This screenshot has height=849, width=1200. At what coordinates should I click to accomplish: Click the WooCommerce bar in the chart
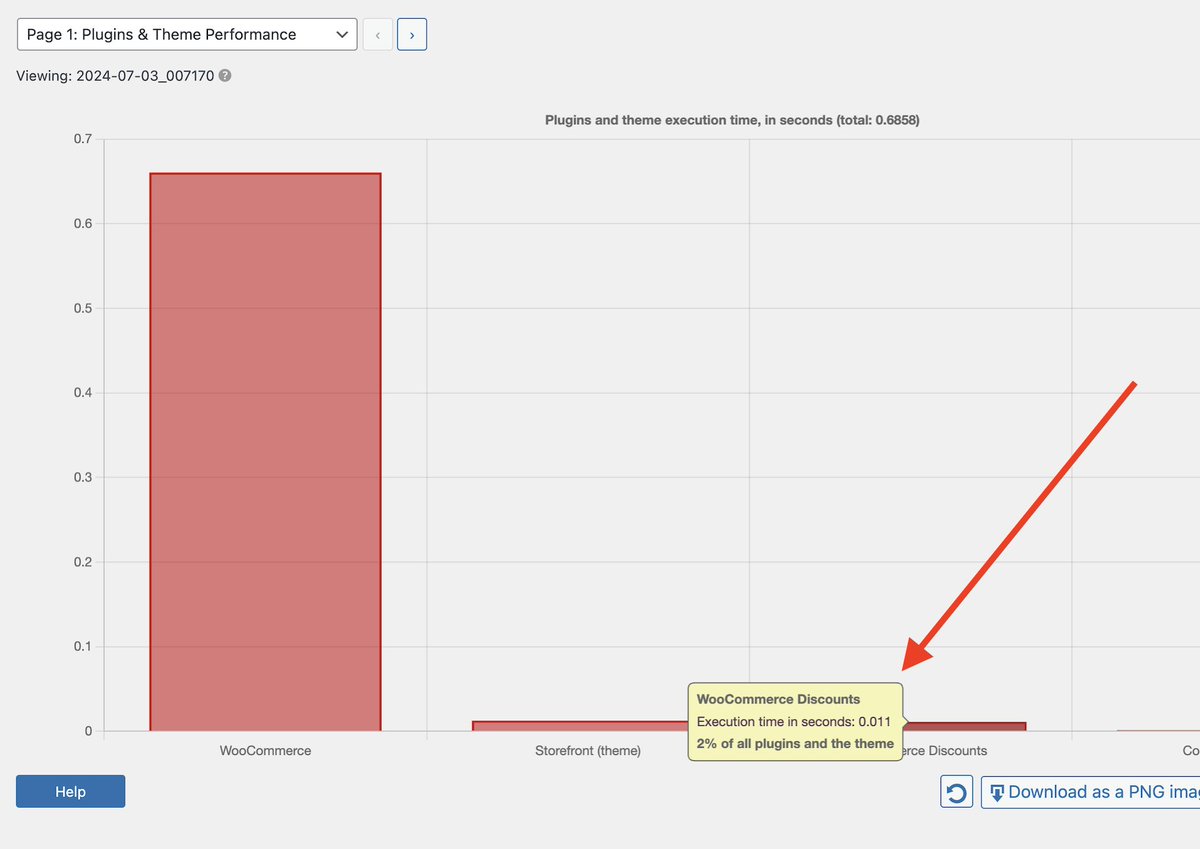coord(265,452)
